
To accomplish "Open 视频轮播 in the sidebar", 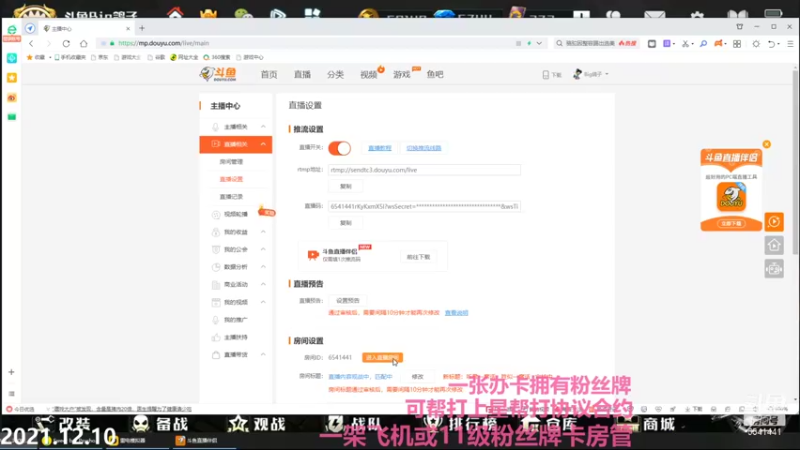I will (x=236, y=214).
